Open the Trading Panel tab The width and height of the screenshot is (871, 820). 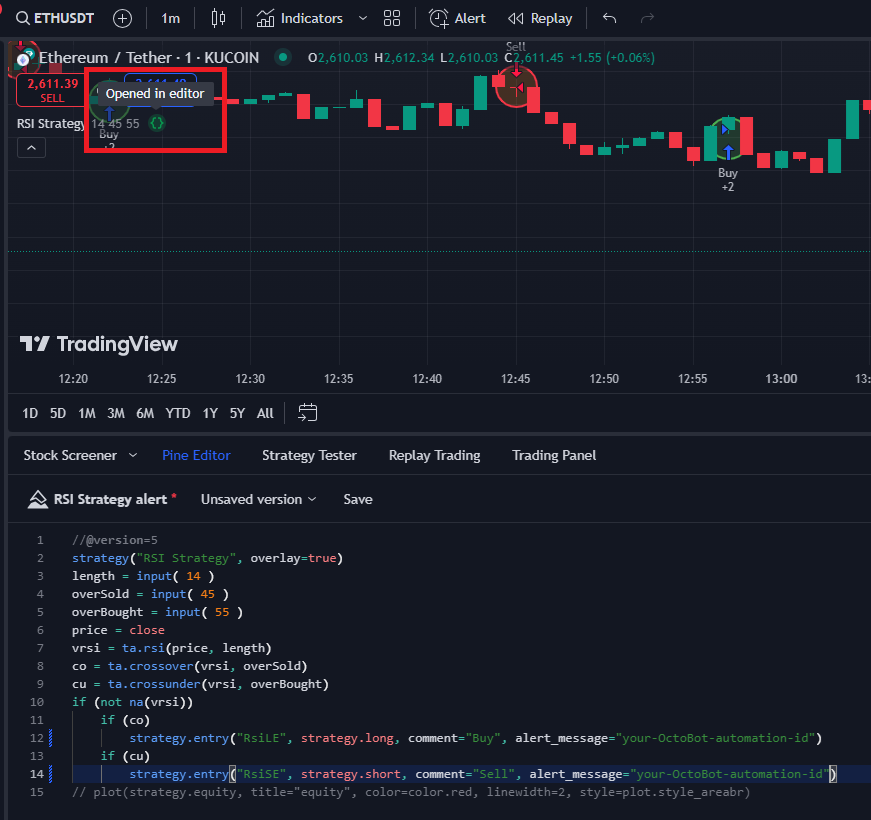[554, 456]
